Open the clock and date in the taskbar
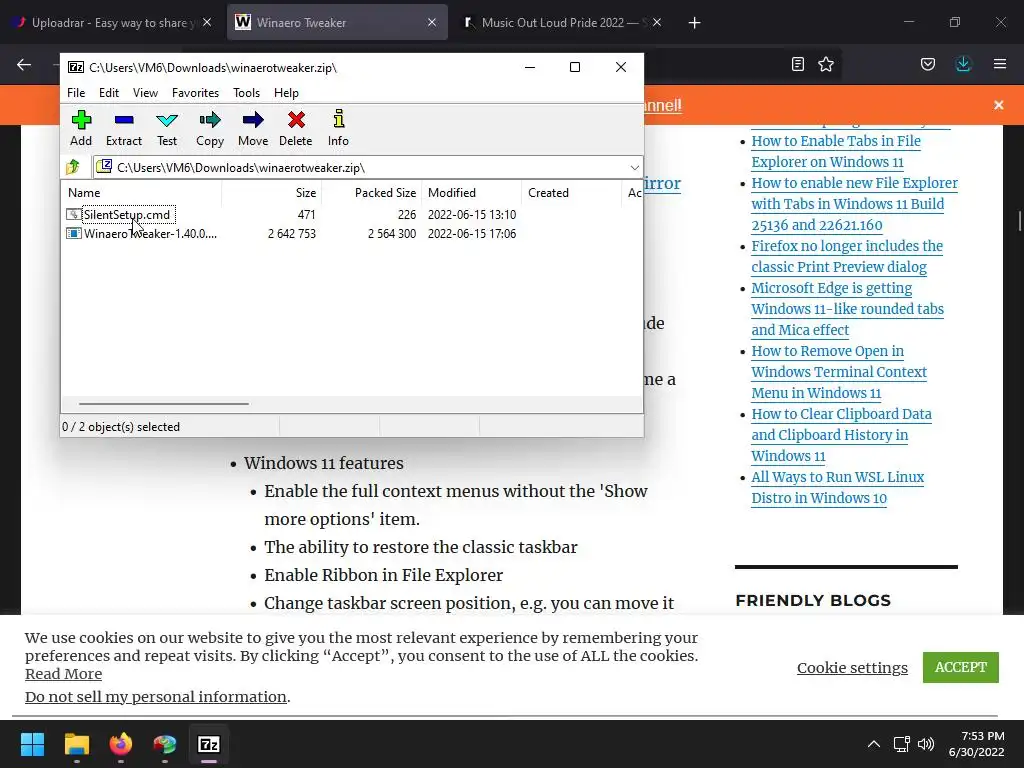Viewport: 1024px width, 768px height. (x=976, y=744)
